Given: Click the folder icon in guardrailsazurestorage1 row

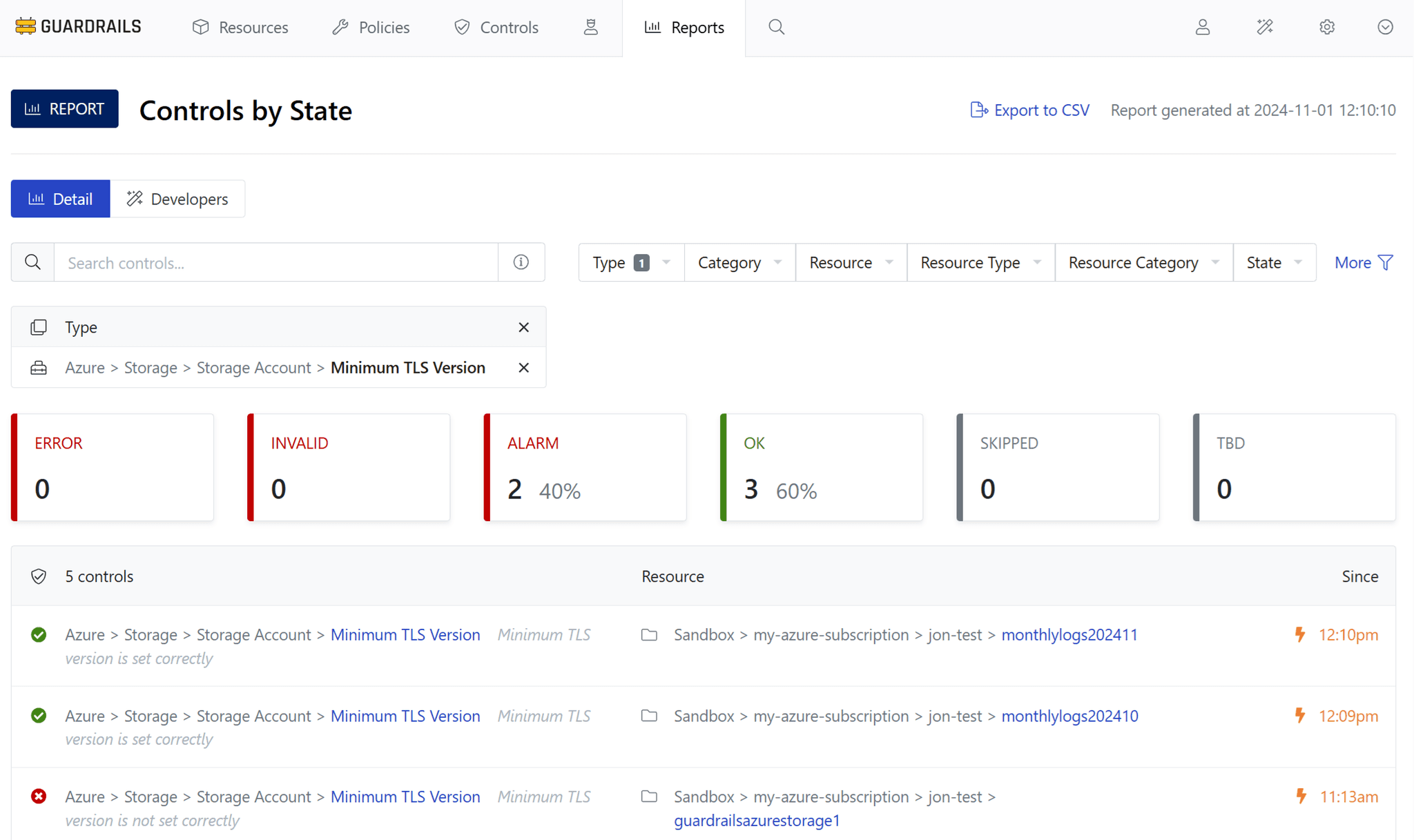Looking at the screenshot, I should point(649,797).
